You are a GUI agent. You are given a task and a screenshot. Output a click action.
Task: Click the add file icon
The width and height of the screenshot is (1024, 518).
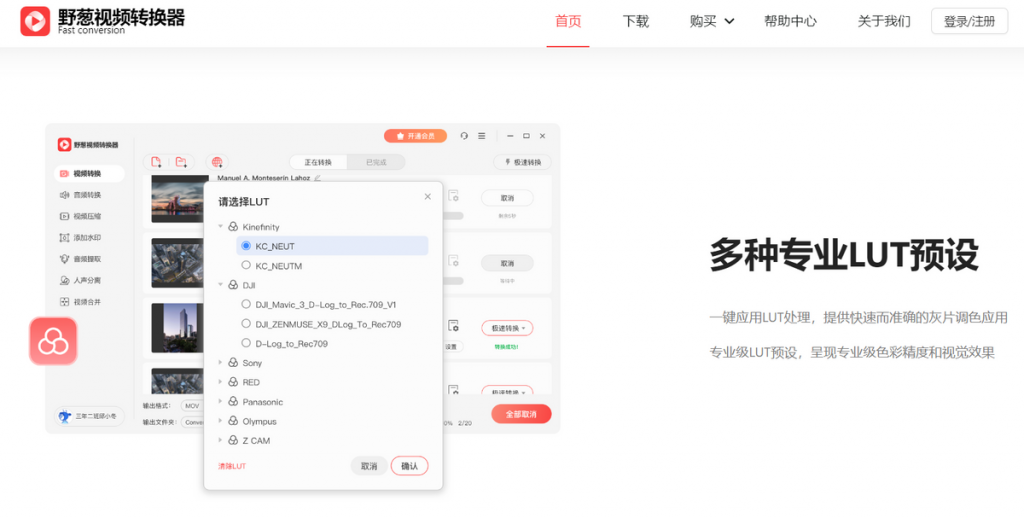[155, 162]
